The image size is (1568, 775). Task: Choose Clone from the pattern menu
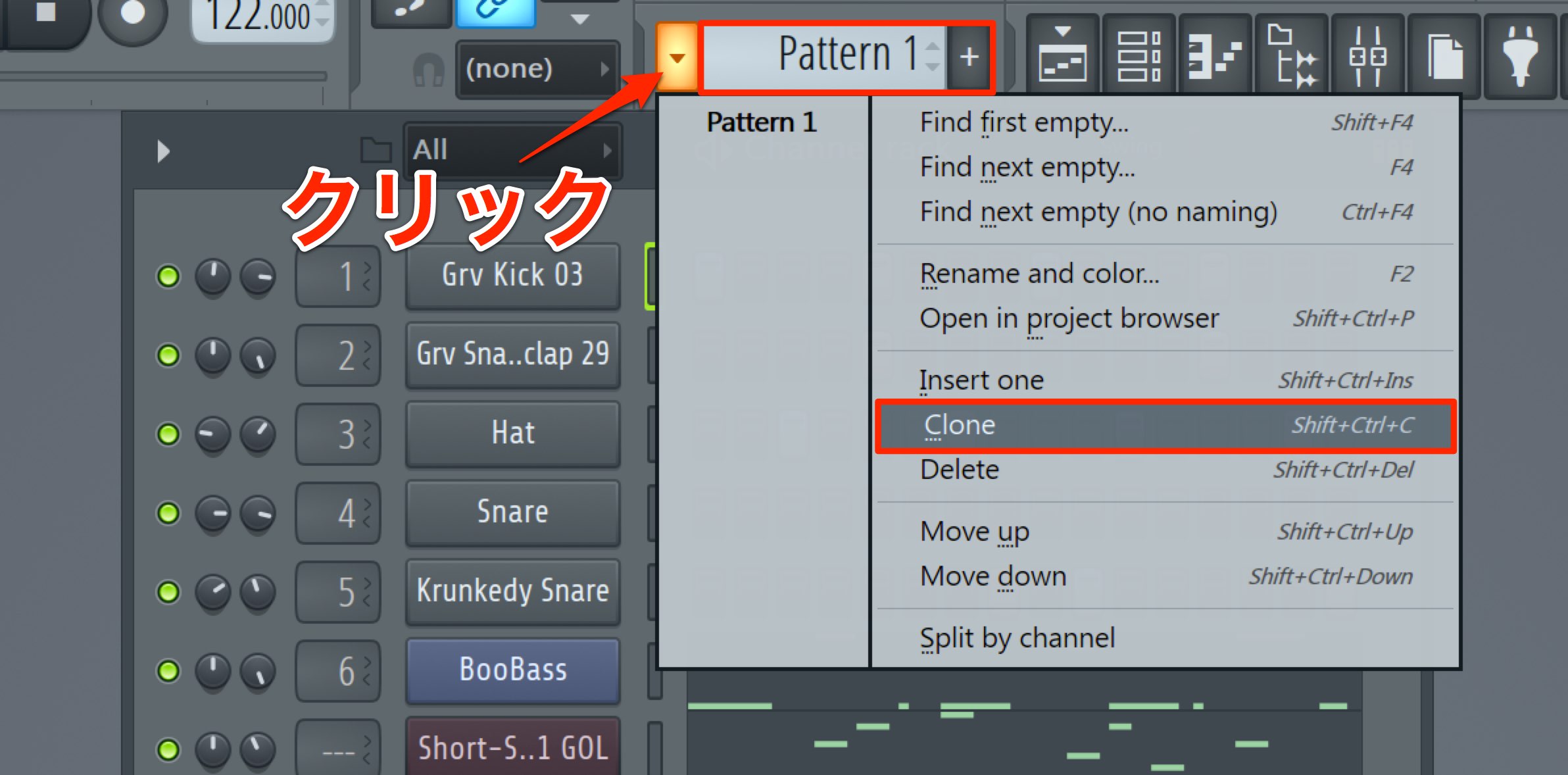[x=1165, y=425]
